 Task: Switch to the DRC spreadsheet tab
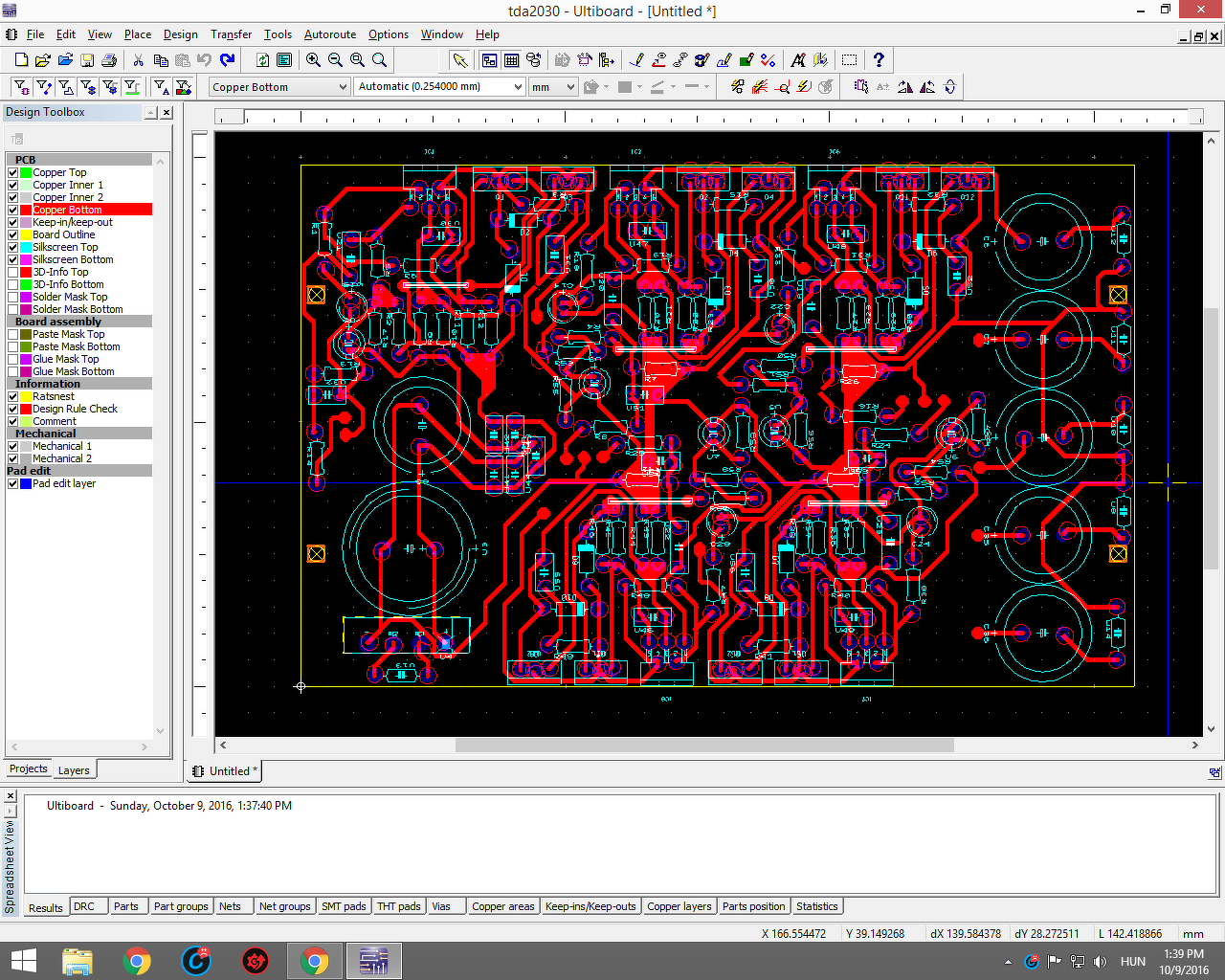pyautogui.click(x=84, y=906)
